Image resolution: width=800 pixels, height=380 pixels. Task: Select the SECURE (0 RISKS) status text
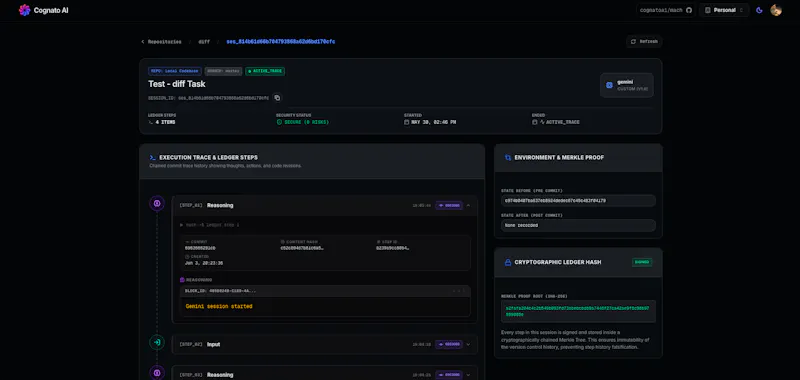tap(306, 122)
